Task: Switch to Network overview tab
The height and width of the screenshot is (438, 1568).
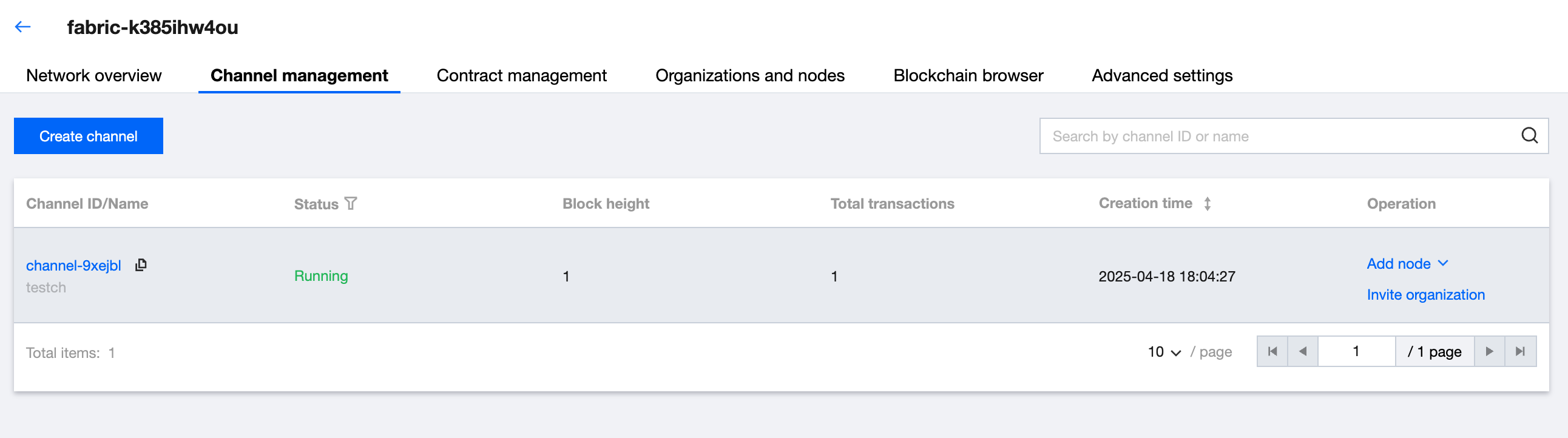Action: point(93,75)
